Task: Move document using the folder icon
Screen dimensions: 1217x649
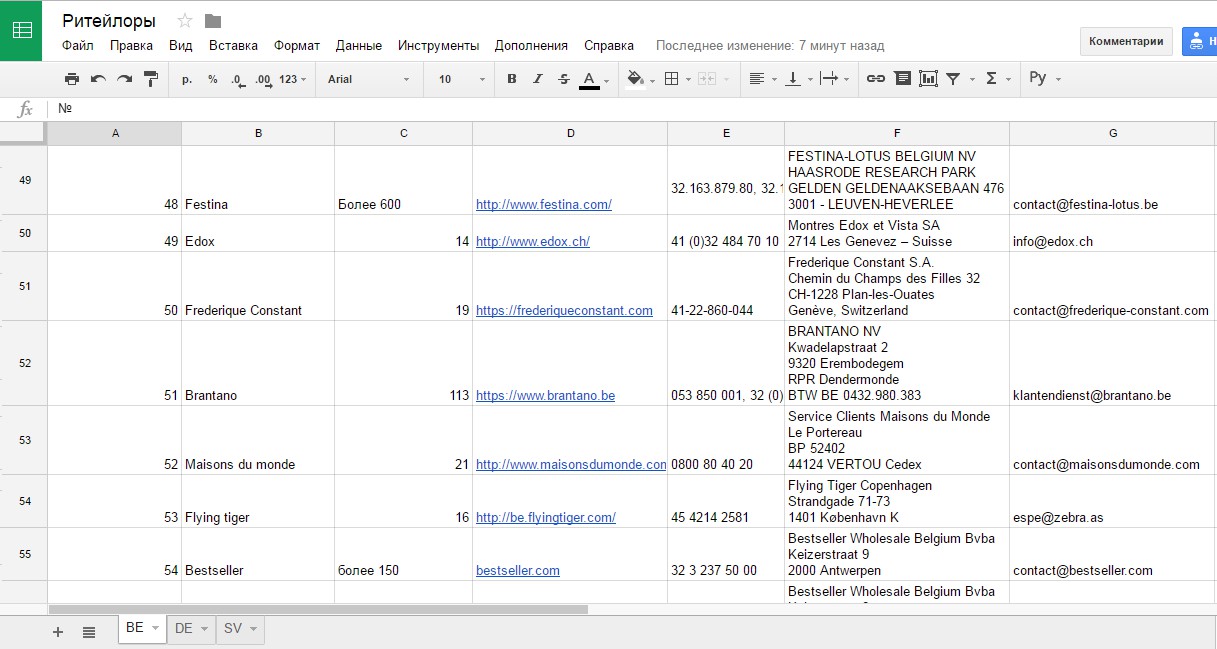Action: [212, 21]
